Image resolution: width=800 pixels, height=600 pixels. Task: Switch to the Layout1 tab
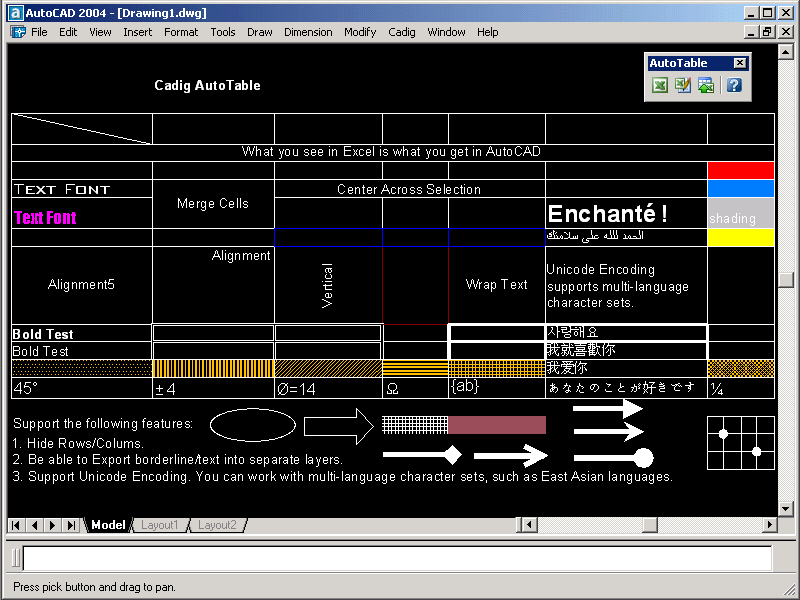[159, 525]
